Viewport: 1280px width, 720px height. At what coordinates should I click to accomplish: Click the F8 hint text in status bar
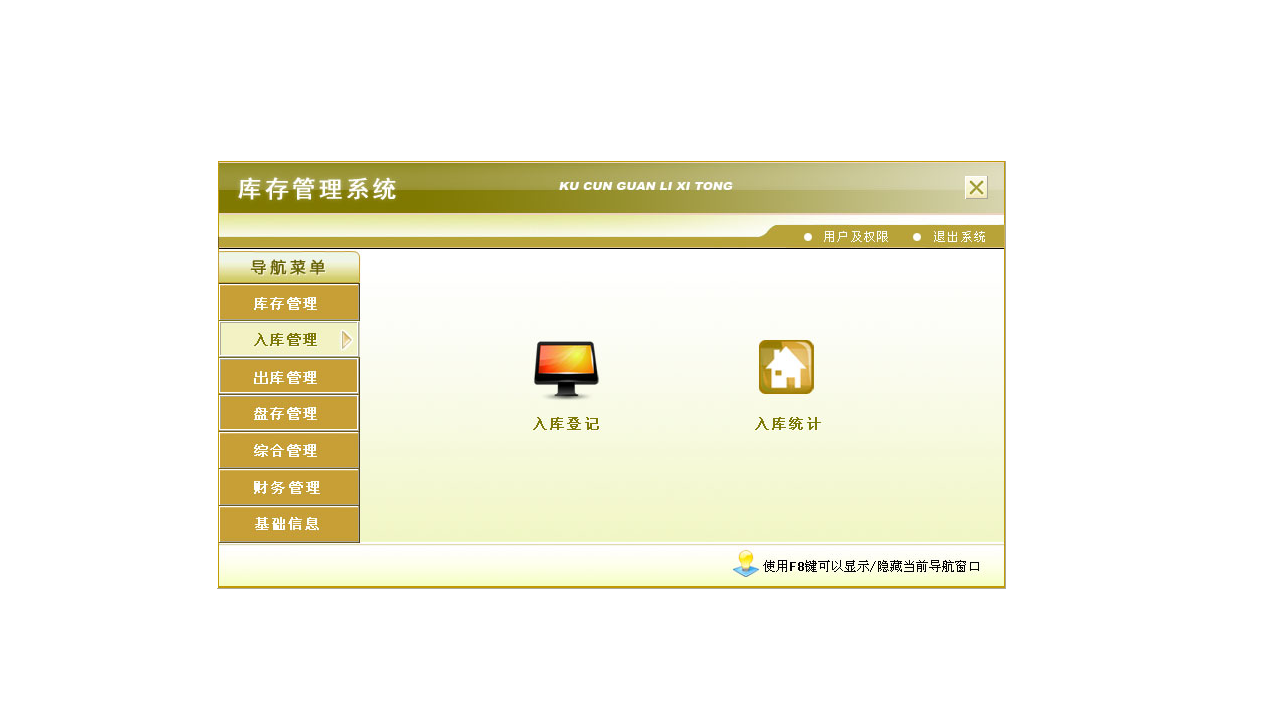pos(872,566)
